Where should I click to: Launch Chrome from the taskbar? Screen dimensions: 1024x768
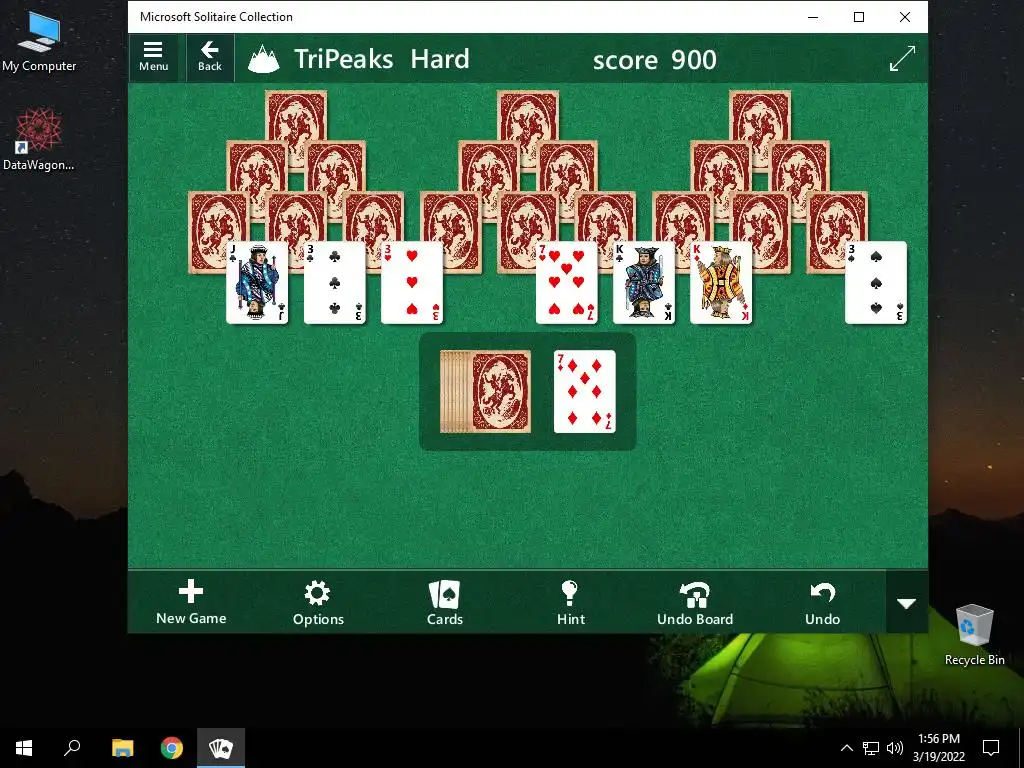click(x=172, y=748)
